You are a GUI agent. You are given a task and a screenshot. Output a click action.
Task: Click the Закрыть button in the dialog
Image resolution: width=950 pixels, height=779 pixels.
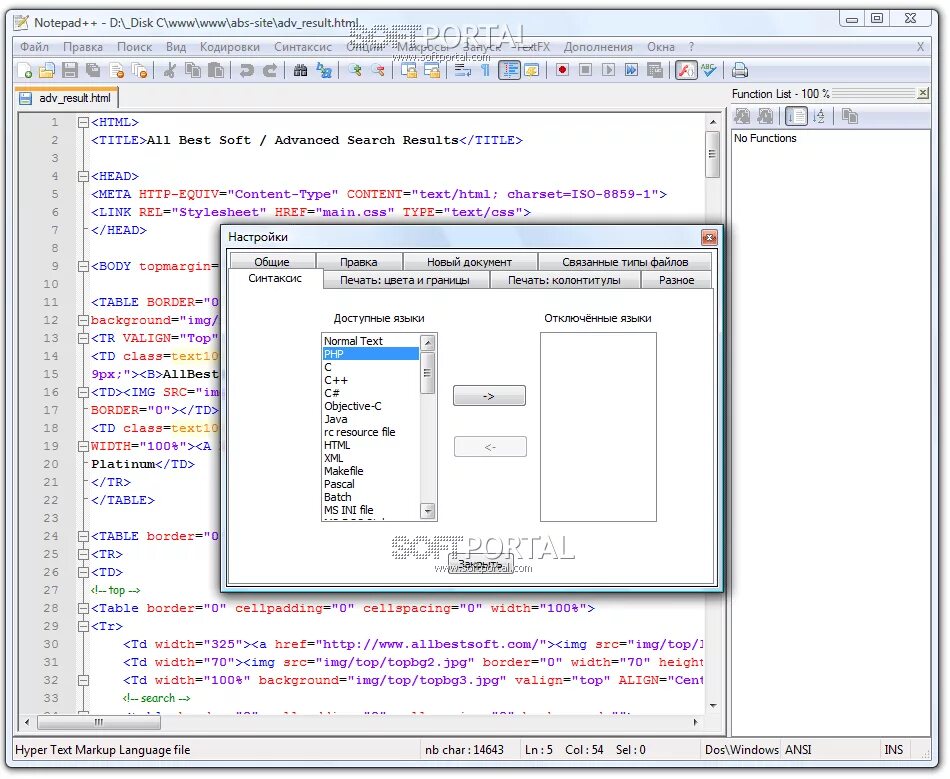tap(481, 565)
